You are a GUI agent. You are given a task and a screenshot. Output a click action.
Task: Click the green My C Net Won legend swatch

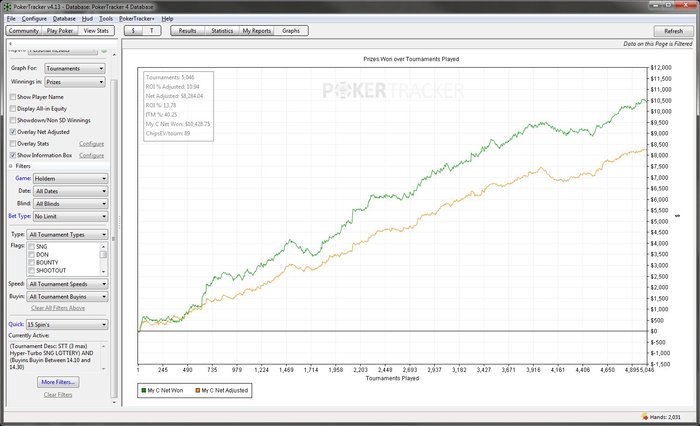click(144, 390)
